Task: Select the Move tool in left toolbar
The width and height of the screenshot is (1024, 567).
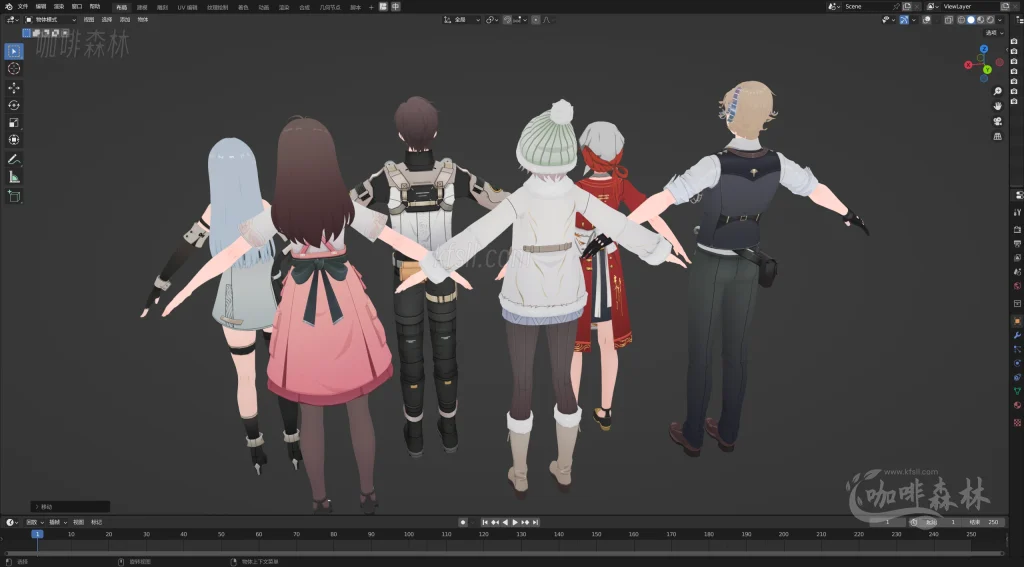Action: tap(14, 88)
